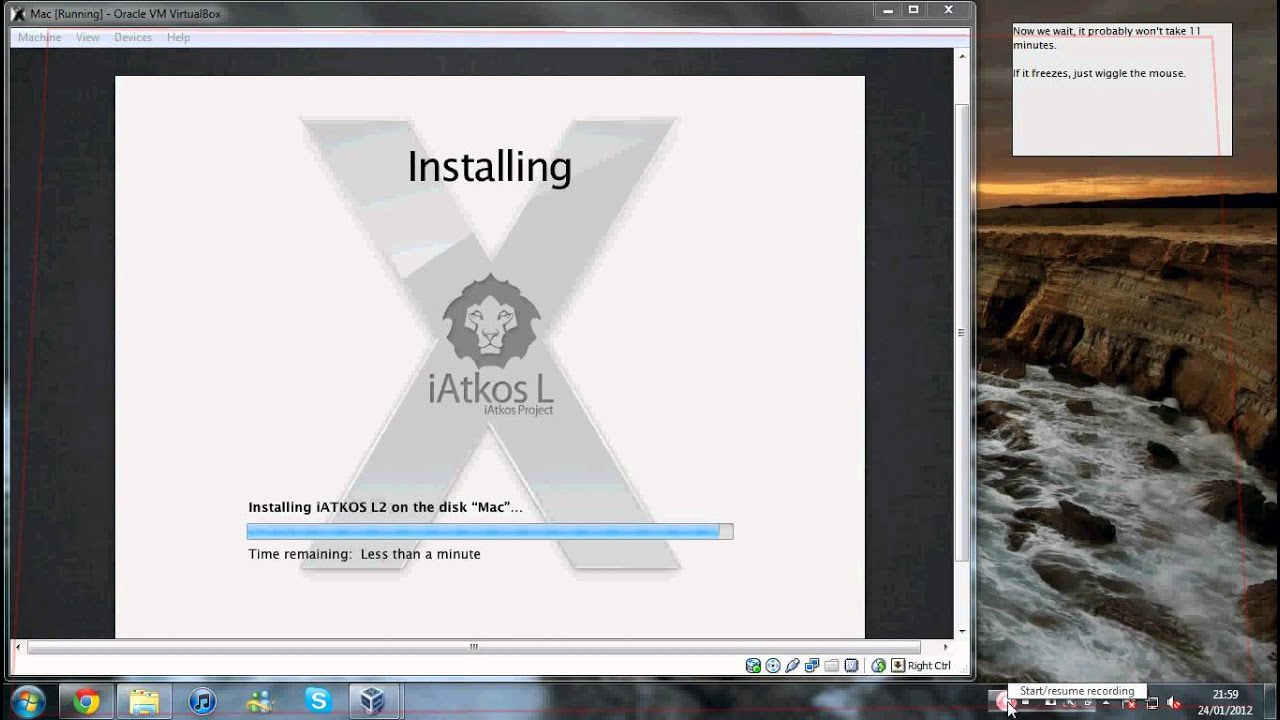
Task: Open Windows Explorer from the taskbar
Action: point(144,701)
